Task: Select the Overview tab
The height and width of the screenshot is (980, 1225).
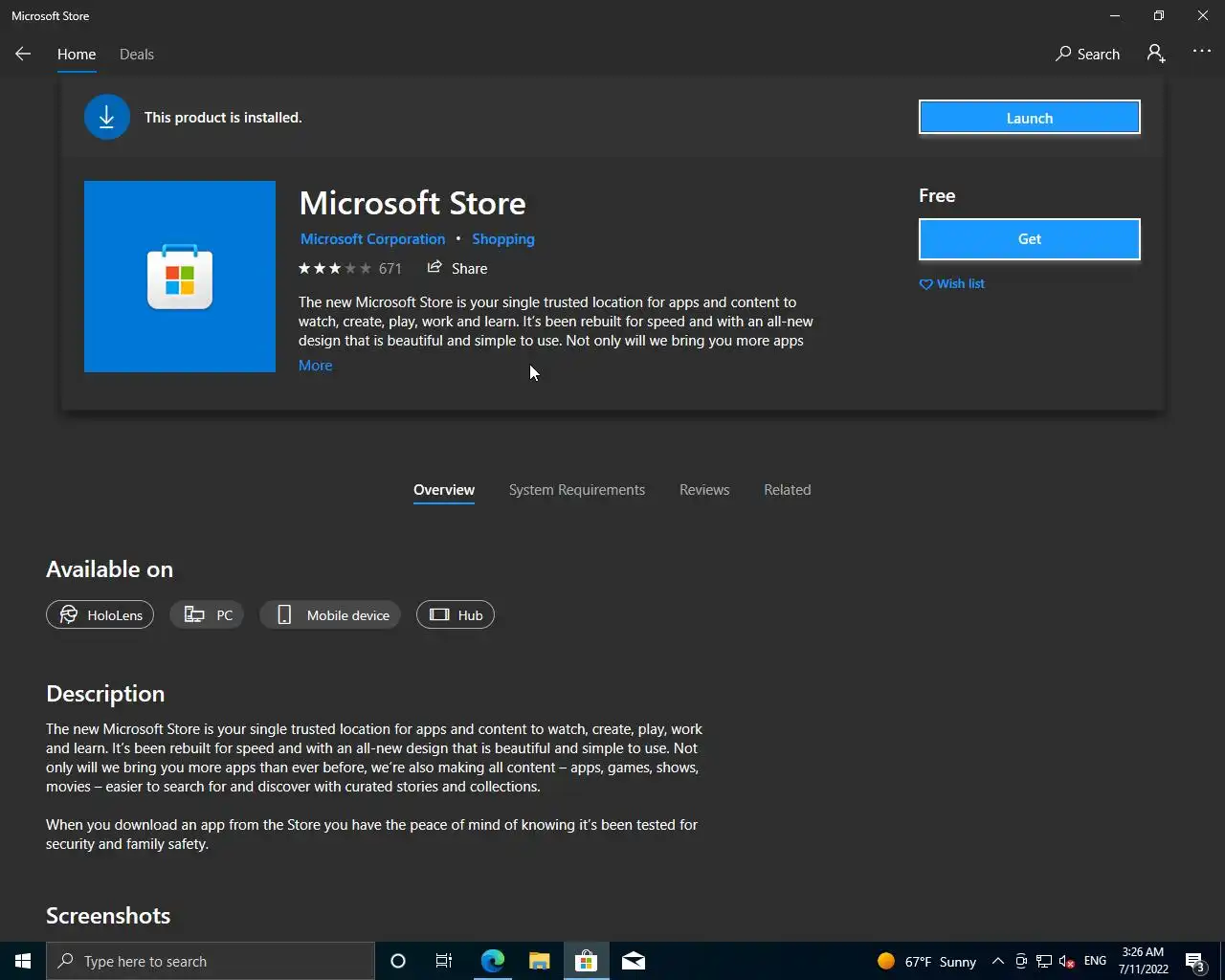Action: tap(444, 490)
